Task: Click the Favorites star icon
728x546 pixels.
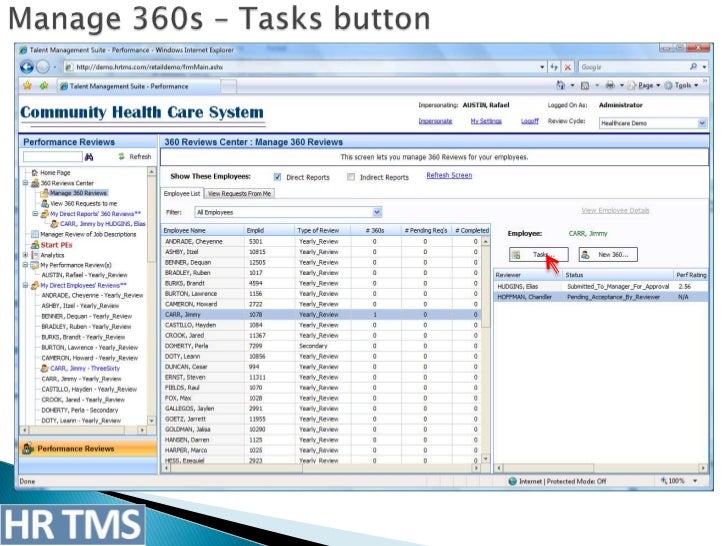Action: [27, 86]
